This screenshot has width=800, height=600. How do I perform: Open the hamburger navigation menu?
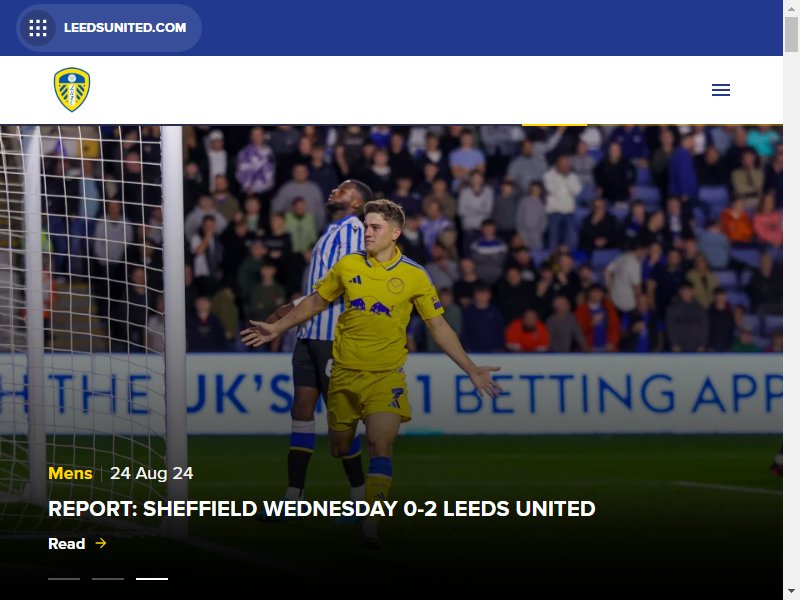tap(720, 90)
